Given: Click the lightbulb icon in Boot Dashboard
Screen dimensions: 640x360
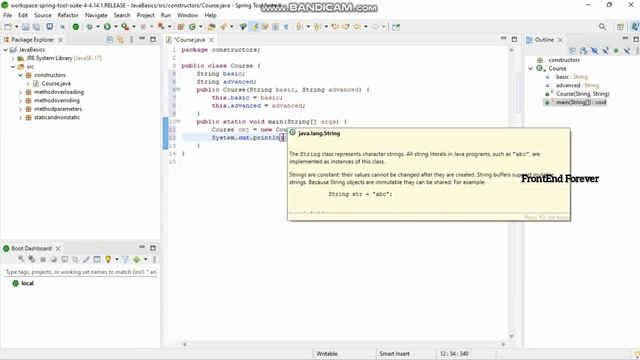Looking at the screenshot, I should [108, 260].
